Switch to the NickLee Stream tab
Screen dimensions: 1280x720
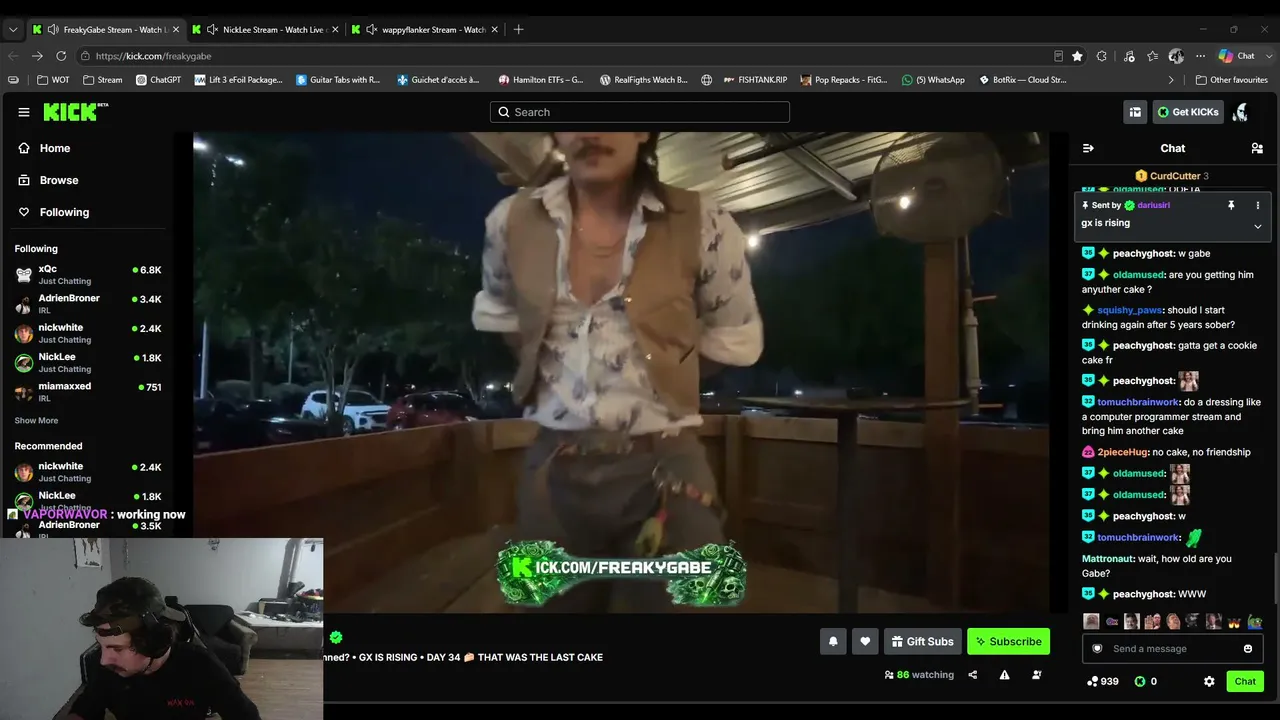265,29
